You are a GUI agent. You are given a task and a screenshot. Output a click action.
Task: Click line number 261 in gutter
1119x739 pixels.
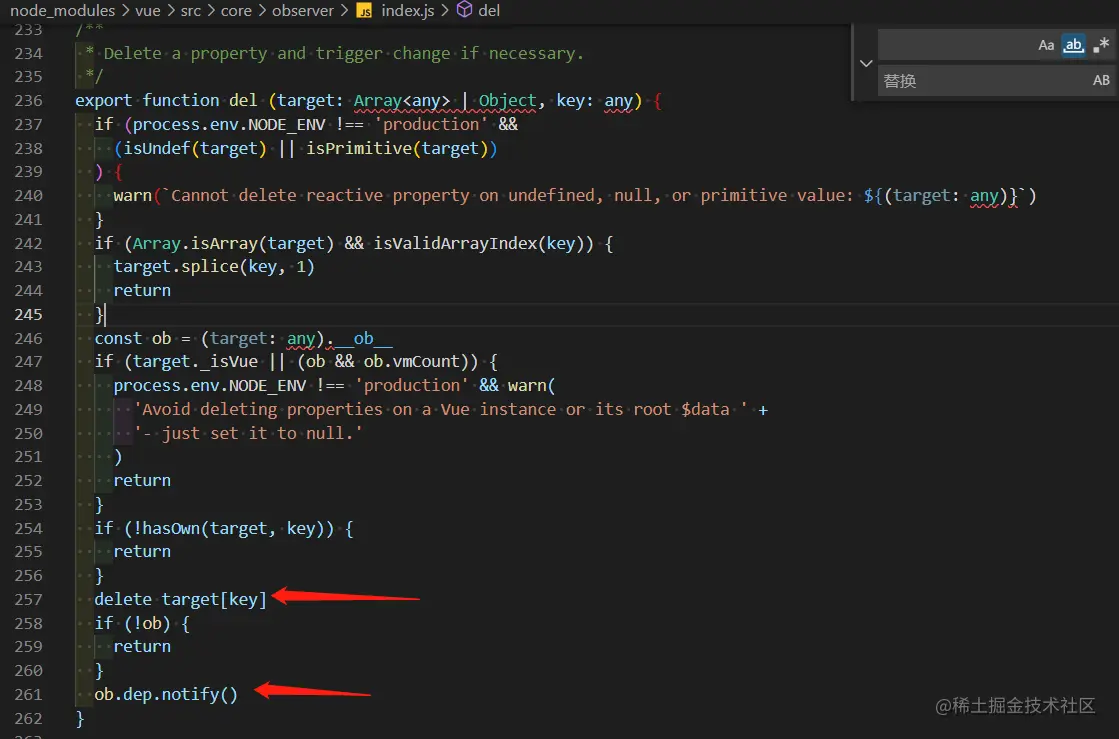(x=29, y=695)
